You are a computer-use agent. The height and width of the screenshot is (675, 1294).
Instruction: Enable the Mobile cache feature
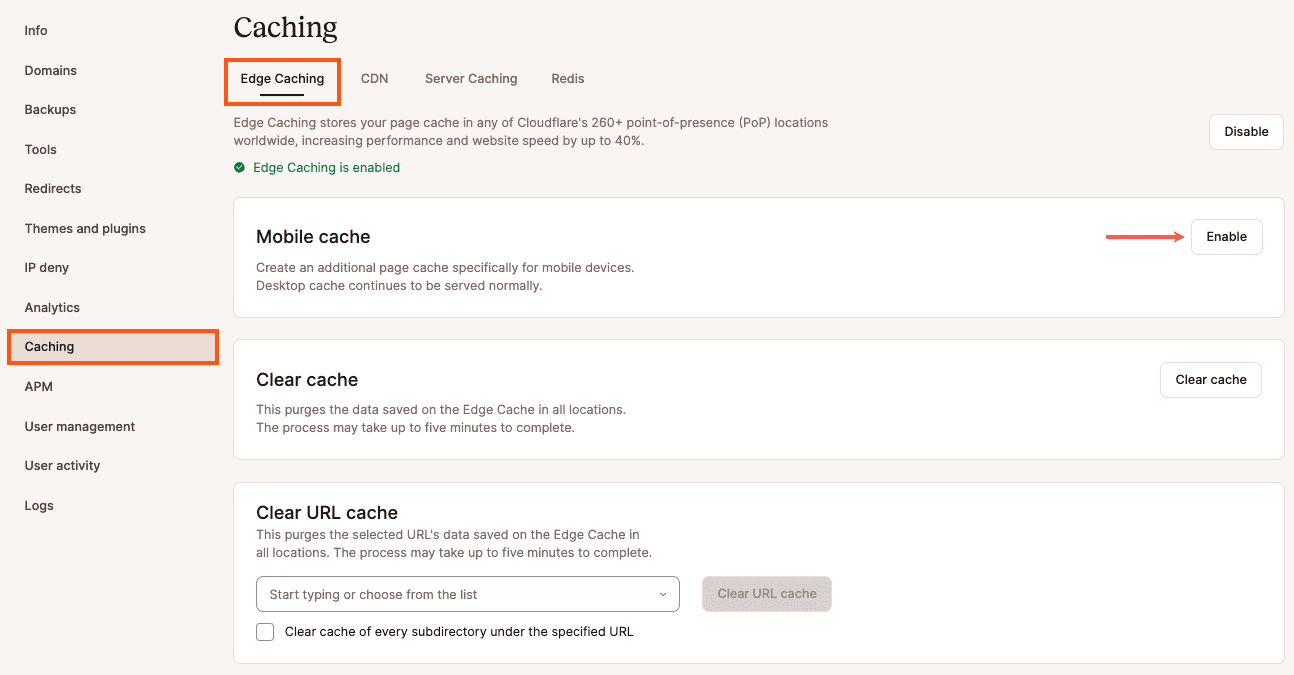(1226, 237)
